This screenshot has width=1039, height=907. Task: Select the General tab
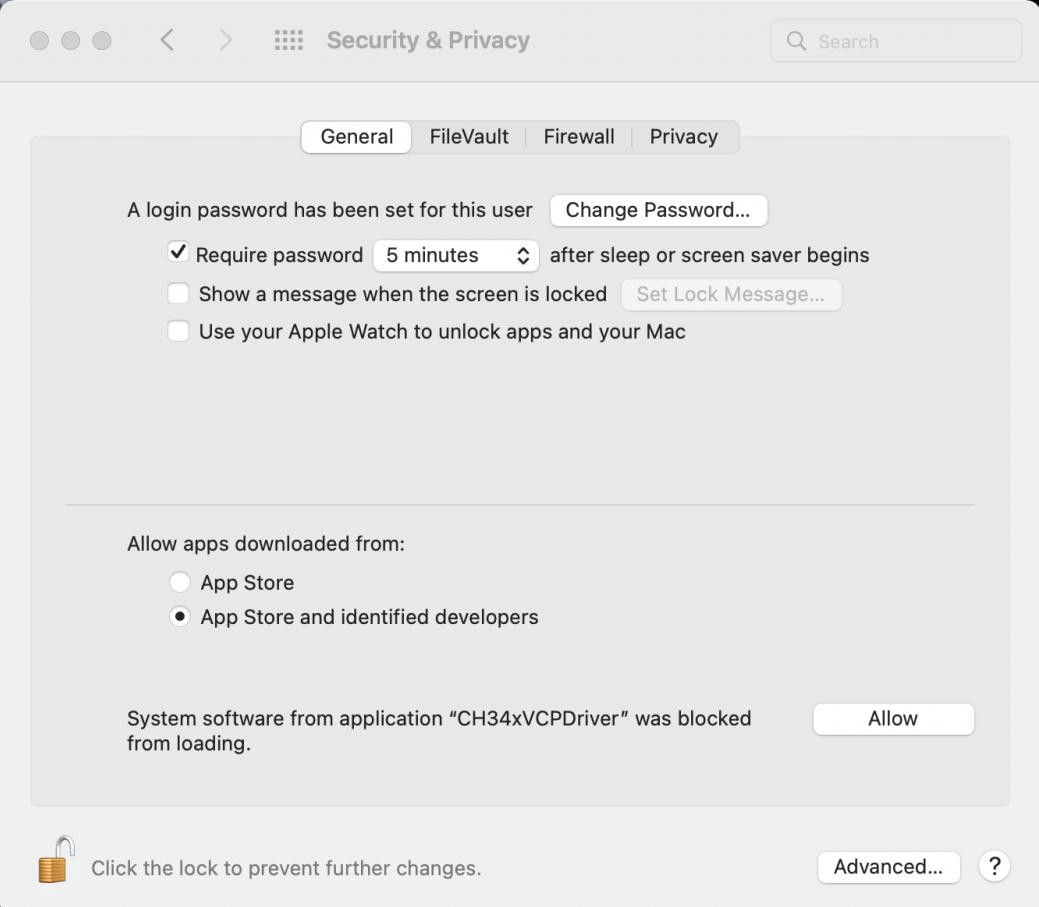(357, 137)
